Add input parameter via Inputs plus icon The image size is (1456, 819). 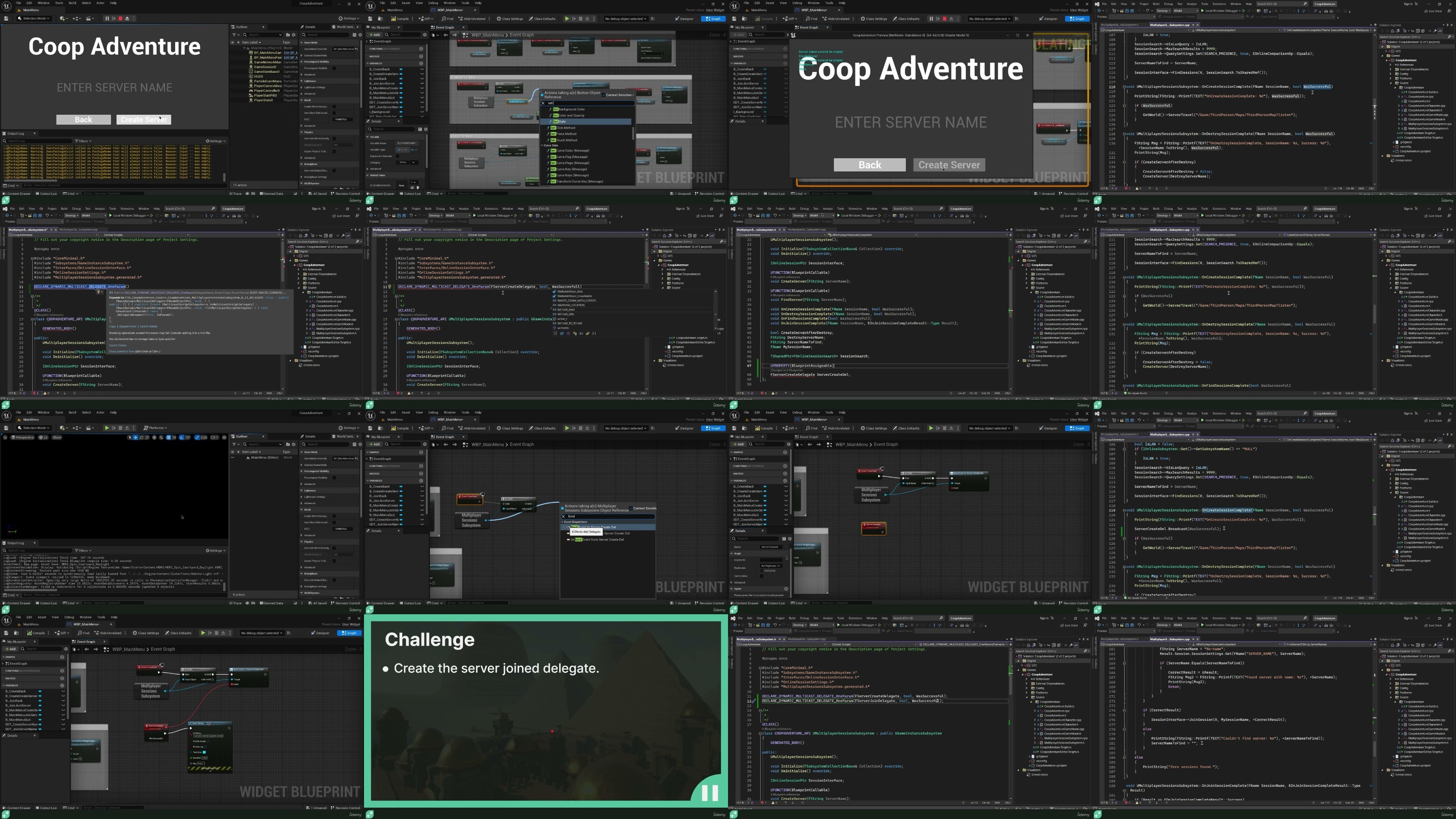pos(786,588)
